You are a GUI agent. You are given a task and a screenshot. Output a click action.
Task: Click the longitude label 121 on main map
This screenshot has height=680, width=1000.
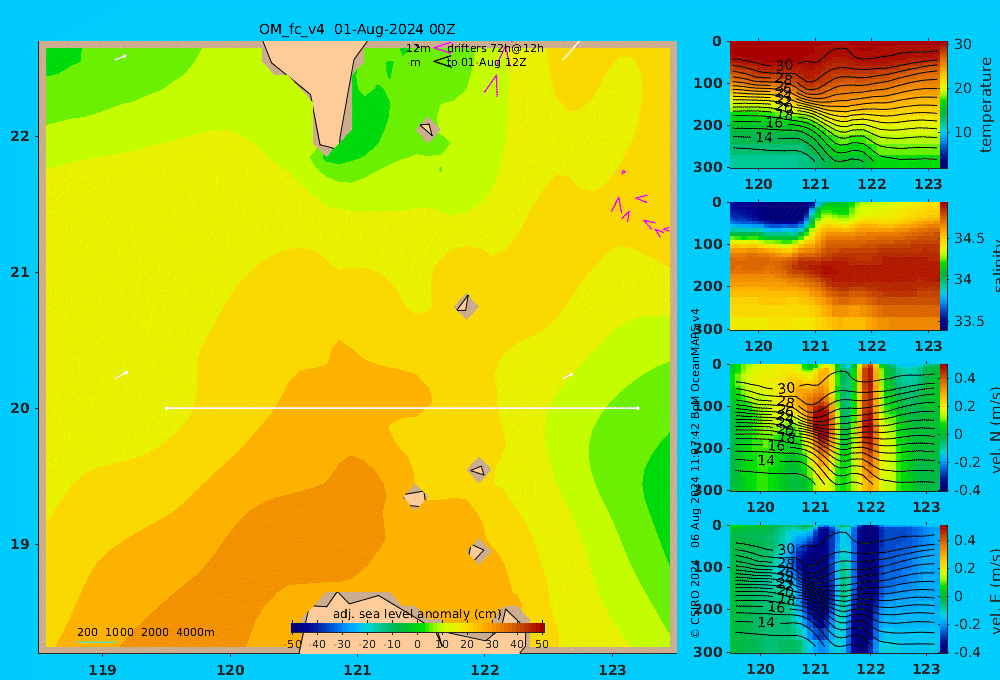[357, 670]
